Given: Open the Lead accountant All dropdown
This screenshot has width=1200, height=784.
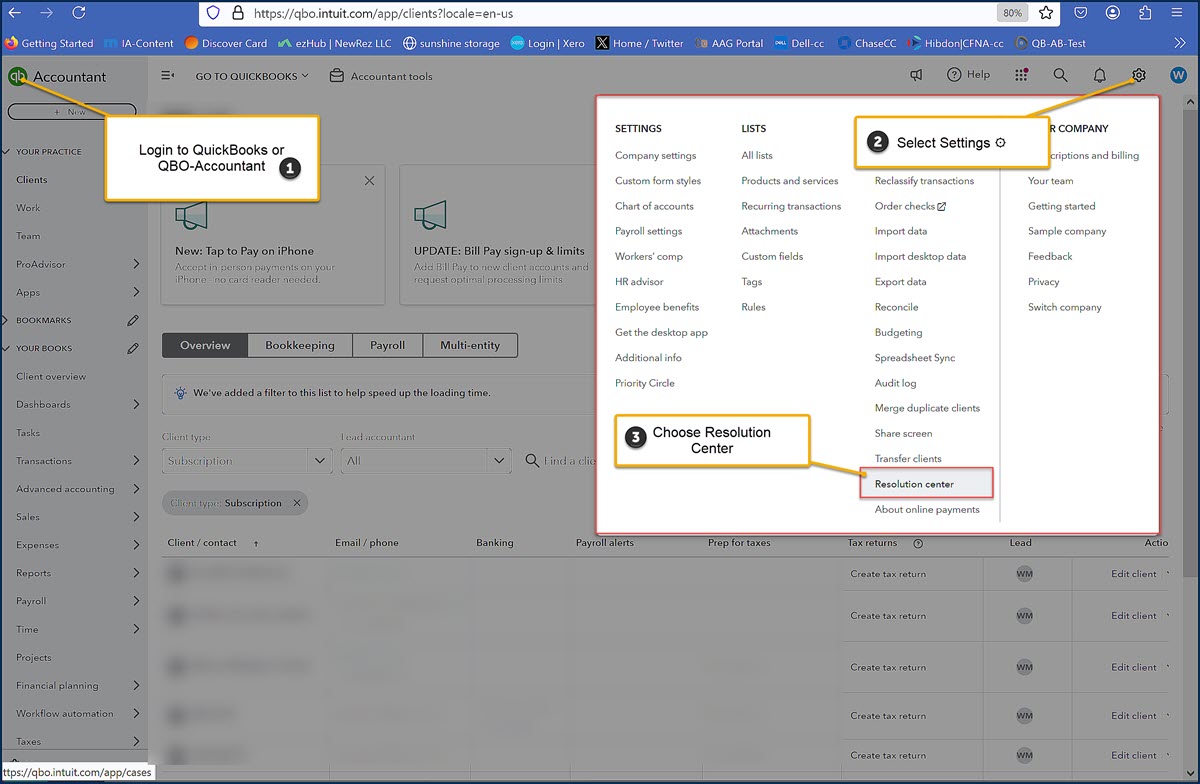Looking at the screenshot, I should pyautogui.click(x=427, y=461).
